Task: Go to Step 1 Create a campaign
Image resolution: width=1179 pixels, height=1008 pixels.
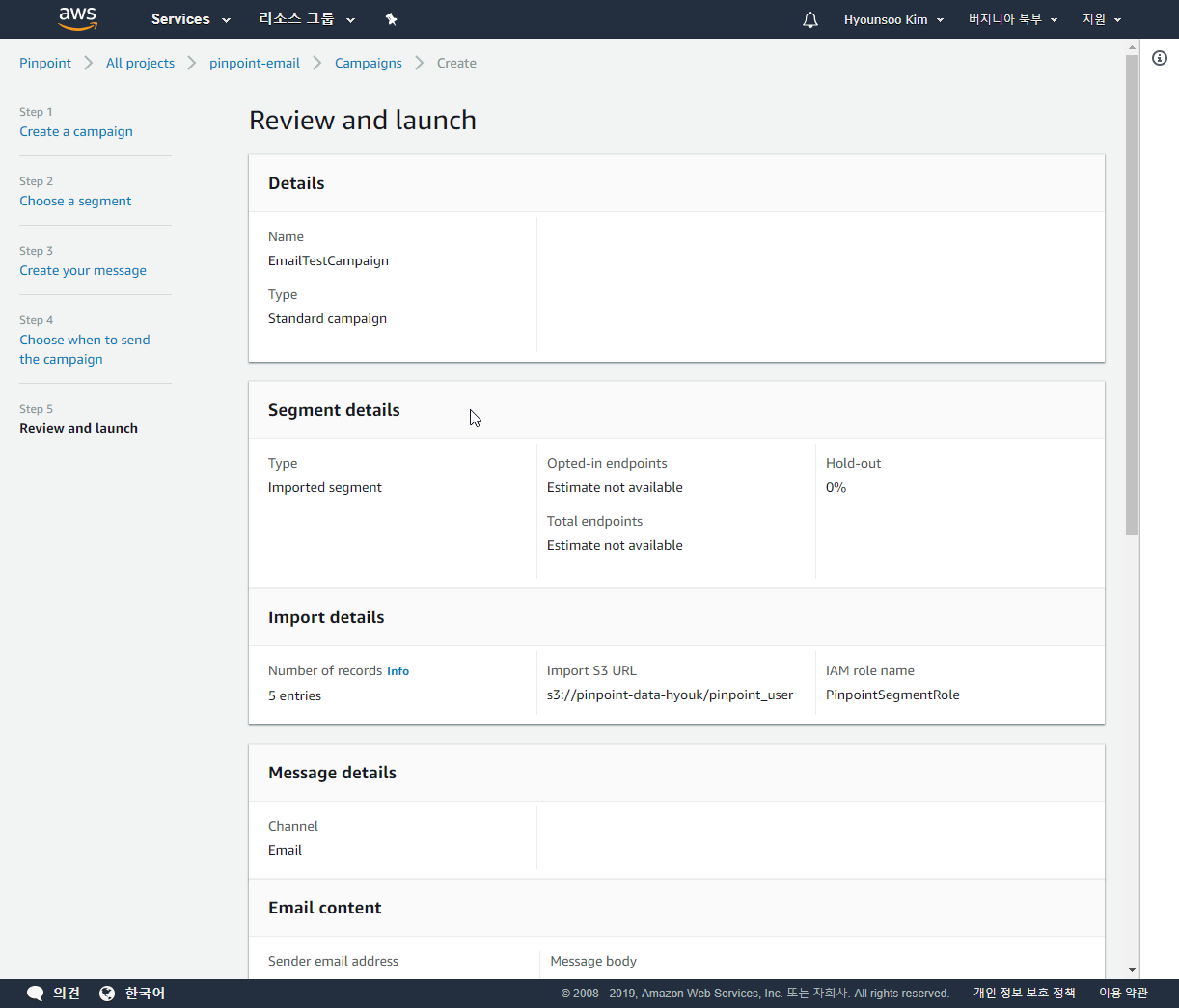Action: coord(76,131)
